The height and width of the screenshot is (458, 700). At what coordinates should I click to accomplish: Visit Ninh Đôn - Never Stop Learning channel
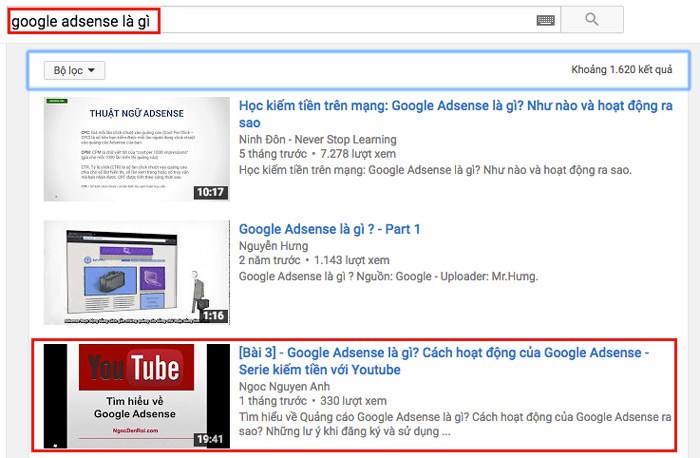[x=317, y=139]
